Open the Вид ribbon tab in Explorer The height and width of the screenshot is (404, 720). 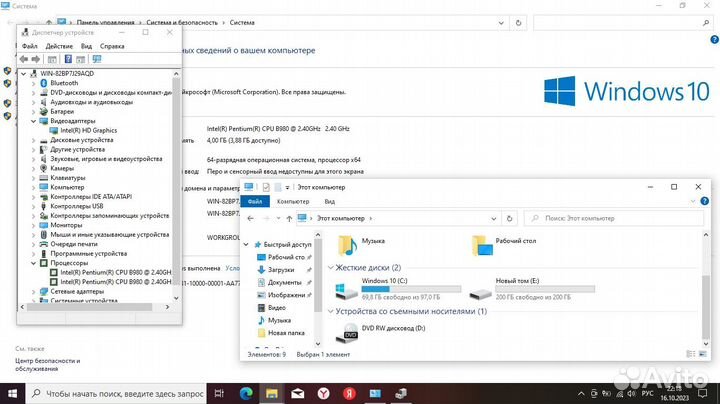click(x=330, y=202)
